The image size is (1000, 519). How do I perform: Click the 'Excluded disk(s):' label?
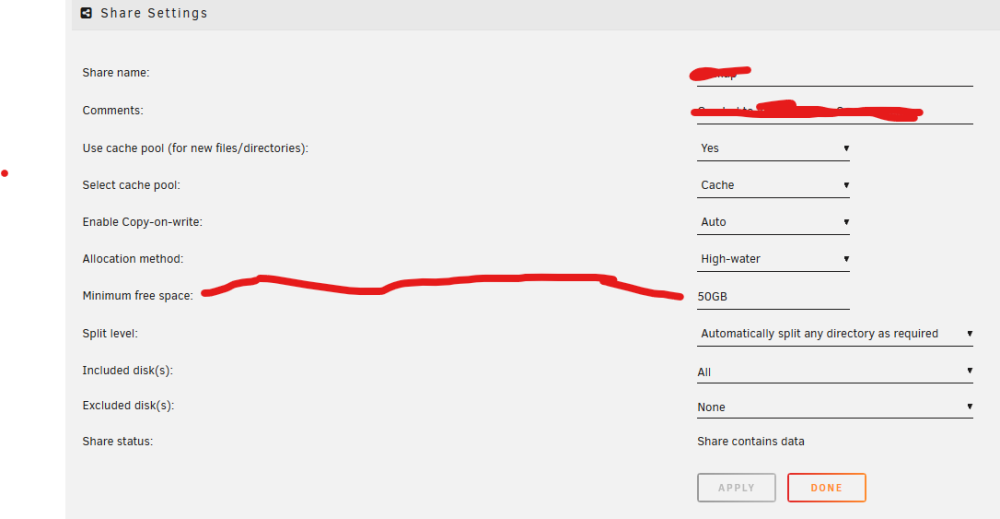coord(128,406)
